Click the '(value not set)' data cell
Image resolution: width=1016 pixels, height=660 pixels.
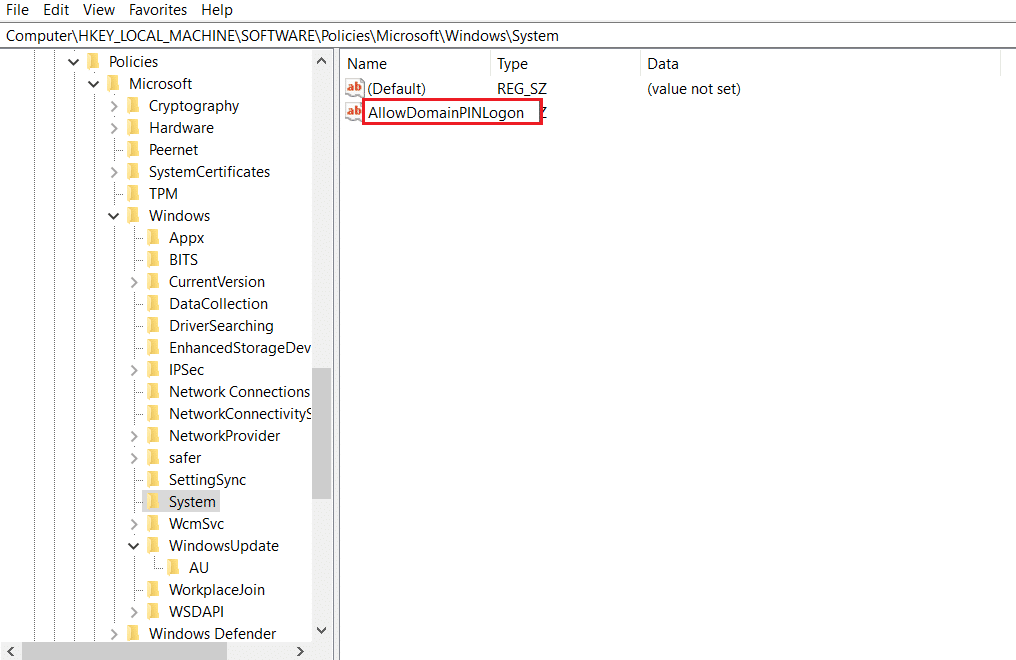click(693, 89)
